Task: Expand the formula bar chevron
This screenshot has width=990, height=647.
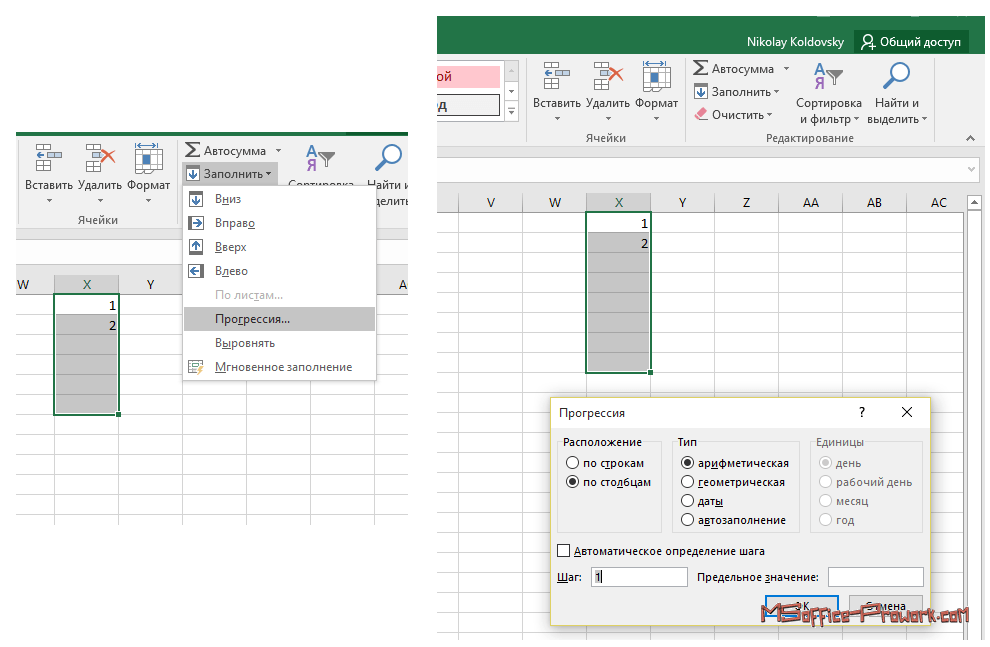Action: [x=972, y=169]
